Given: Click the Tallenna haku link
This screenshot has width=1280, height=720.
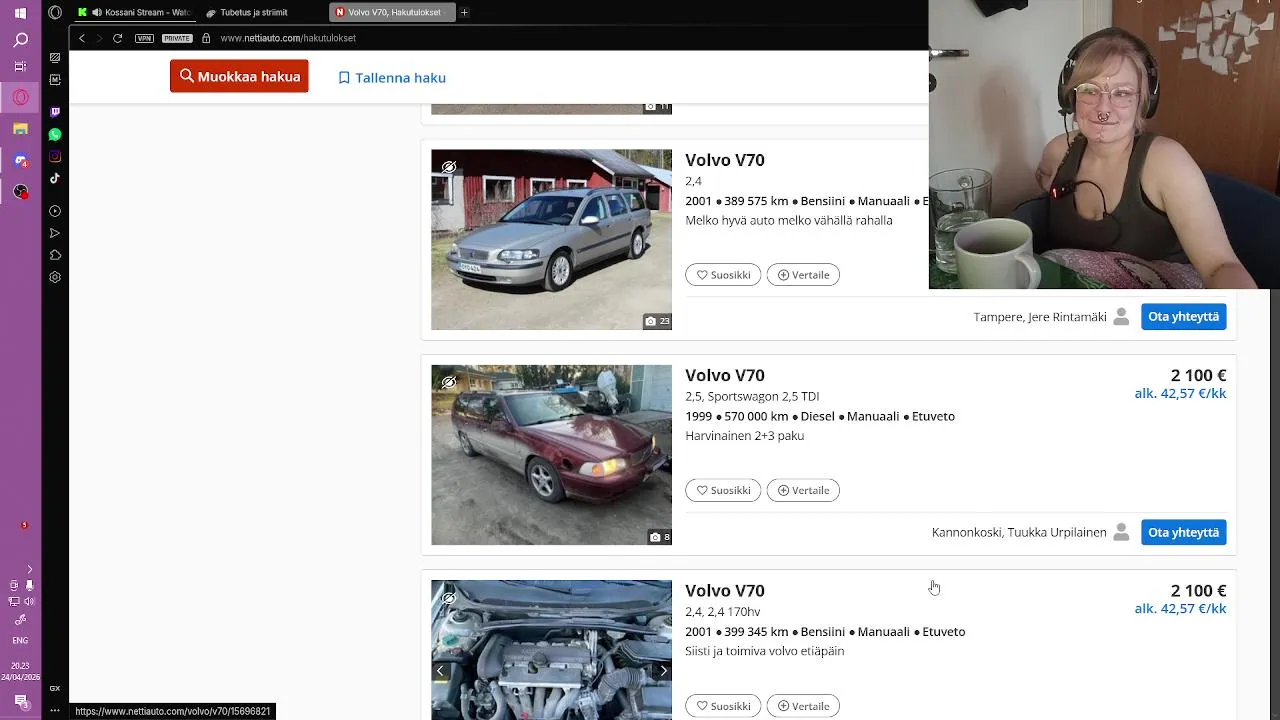Looking at the screenshot, I should coord(392,77).
